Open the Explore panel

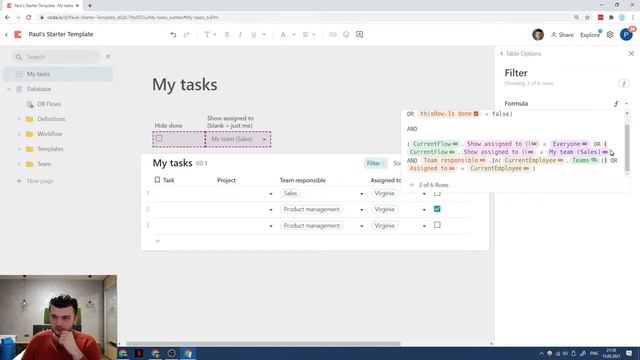point(590,35)
